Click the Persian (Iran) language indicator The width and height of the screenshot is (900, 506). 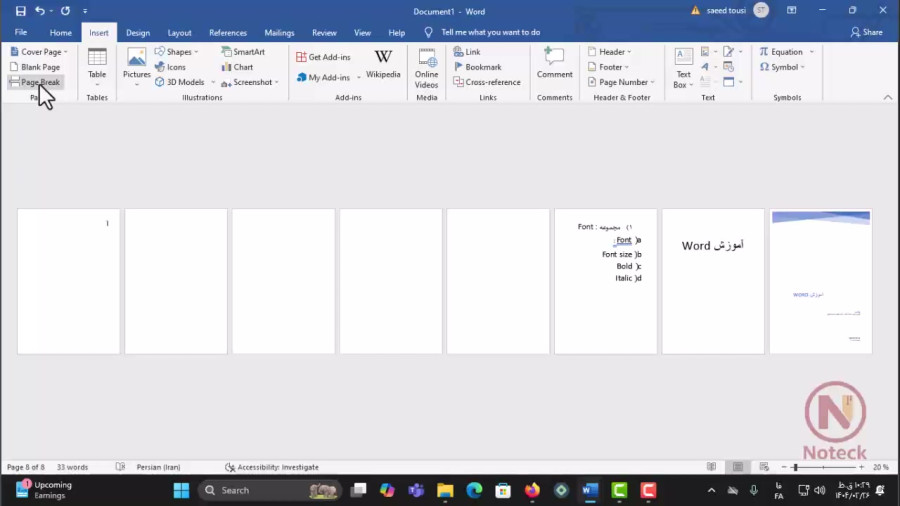[158, 467]
